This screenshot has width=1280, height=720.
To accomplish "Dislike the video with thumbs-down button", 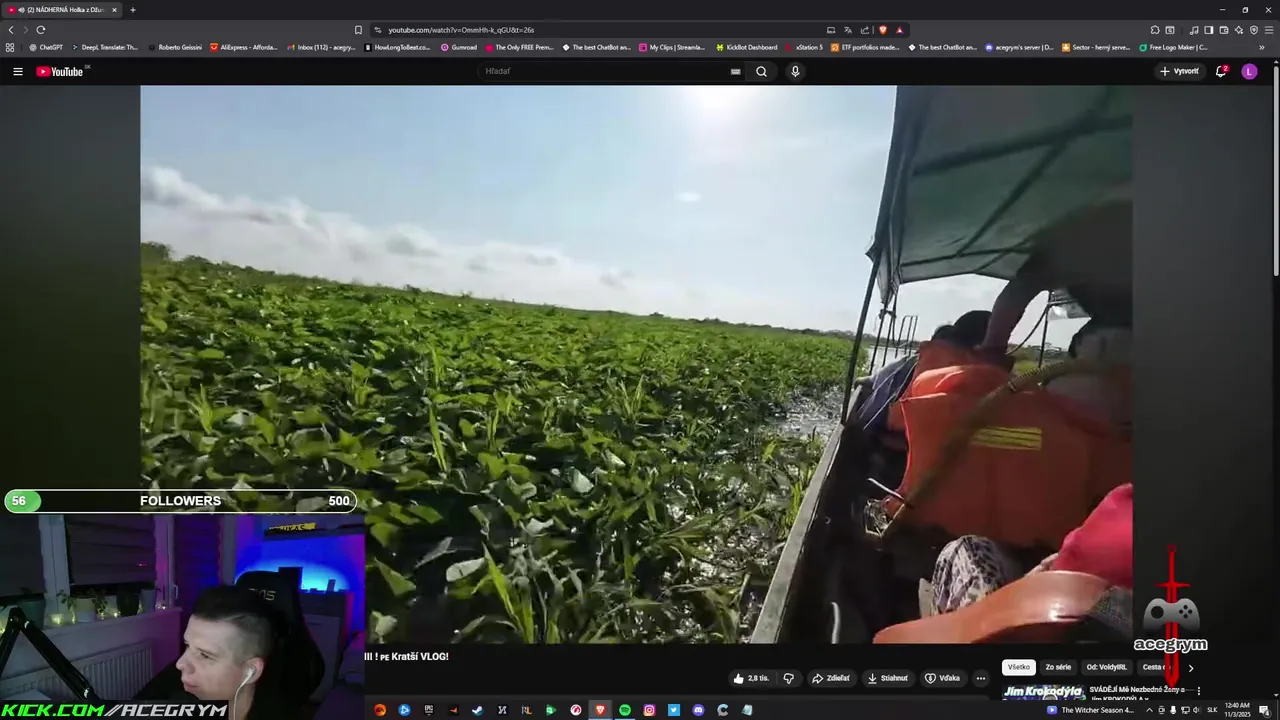I will (788, 678).
